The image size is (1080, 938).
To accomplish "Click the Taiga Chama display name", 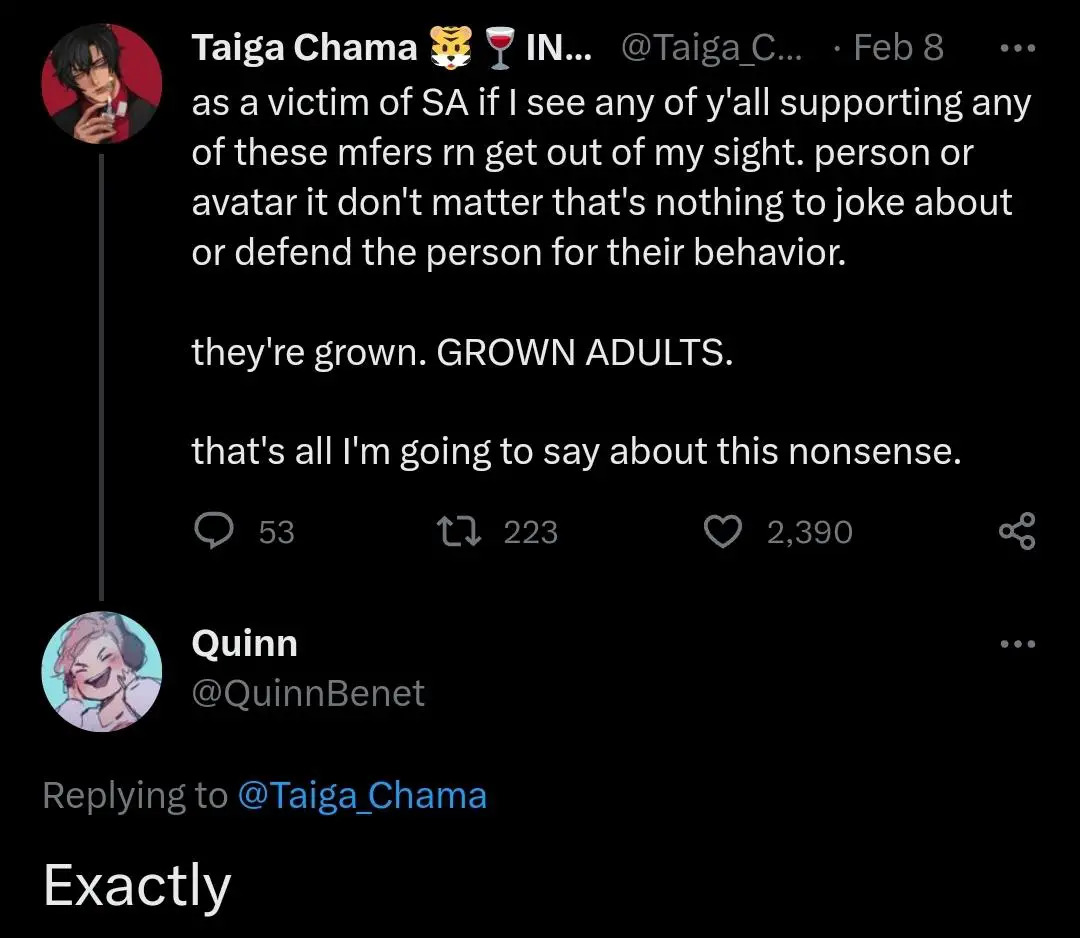I will coord(304,48).
